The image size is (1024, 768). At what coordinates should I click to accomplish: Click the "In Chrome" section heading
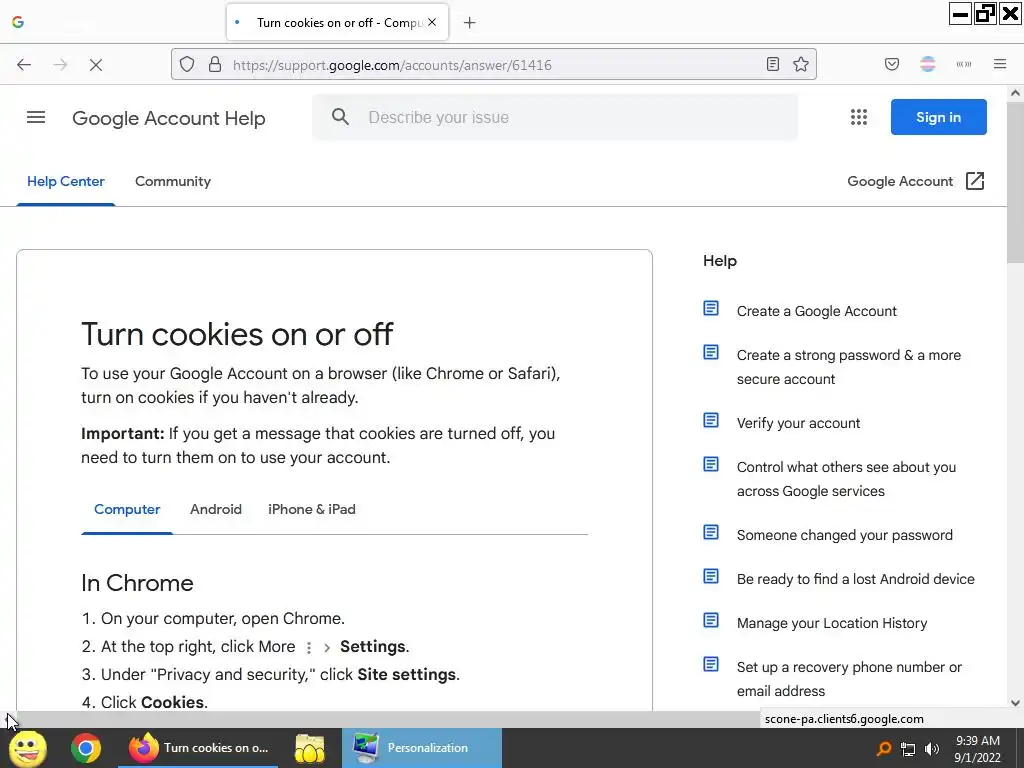pos(137,583)
